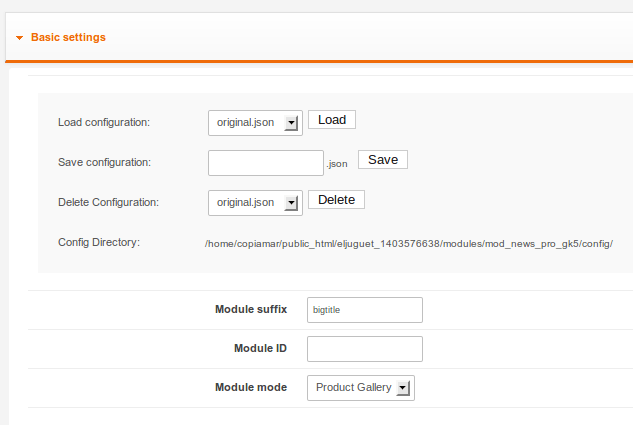Click the Delete button
The image size is (633, 425).
[x=336, y=200]
